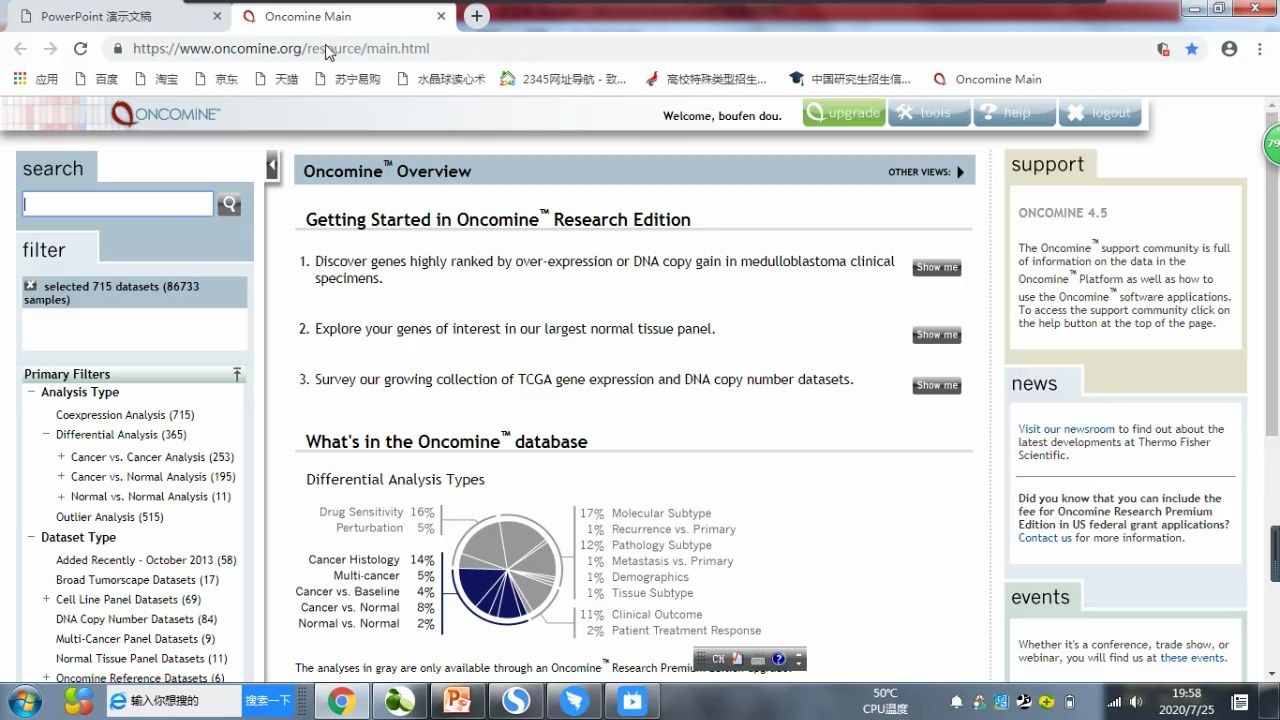Image resolution: width=1280 pixels, height=720 pixels.
Task: Collapse Primary Filters to top arrow
Action: (237, 374)
